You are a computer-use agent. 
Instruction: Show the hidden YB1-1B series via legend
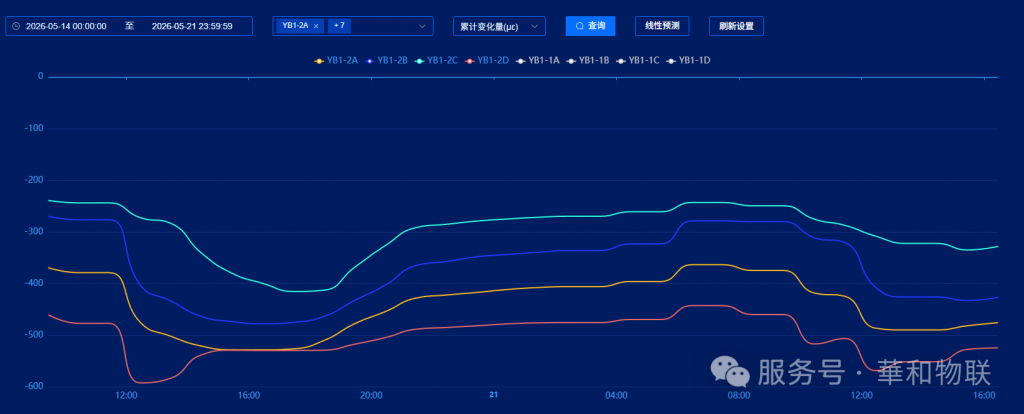click(588, 61)
